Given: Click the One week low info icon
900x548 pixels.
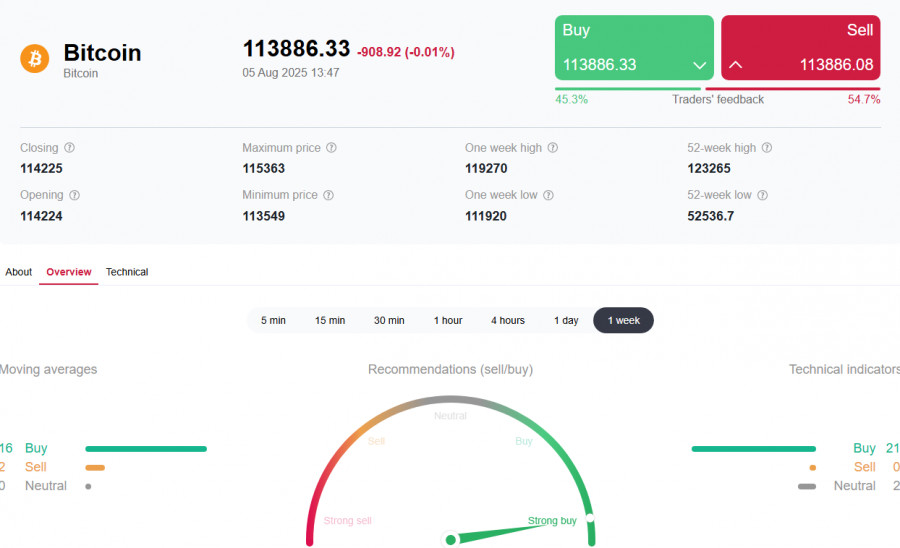Looking at the screenshot, I should point(549,195).
